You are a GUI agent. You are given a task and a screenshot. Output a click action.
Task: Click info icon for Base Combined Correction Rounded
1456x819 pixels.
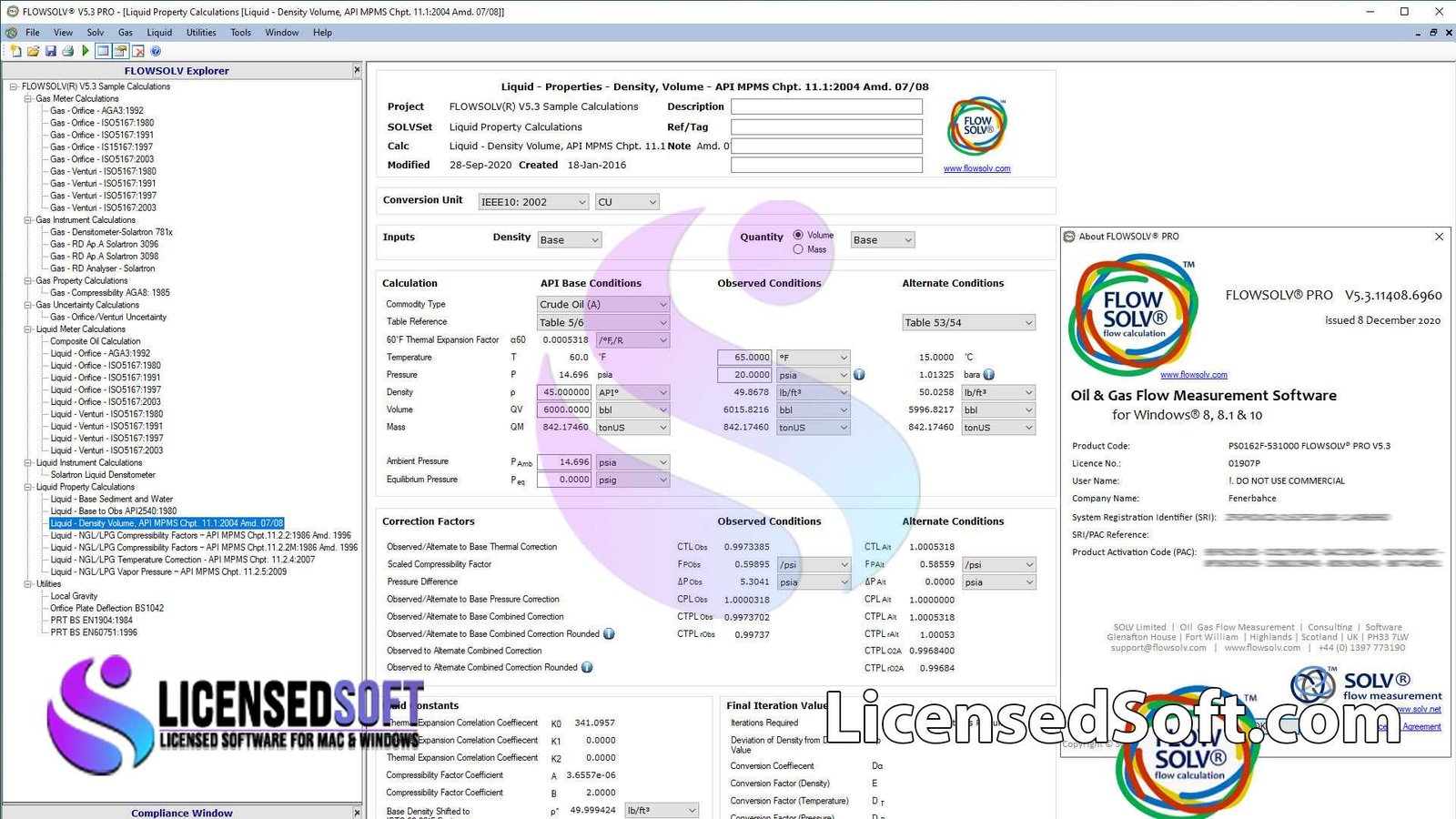(x=609, y=633)
